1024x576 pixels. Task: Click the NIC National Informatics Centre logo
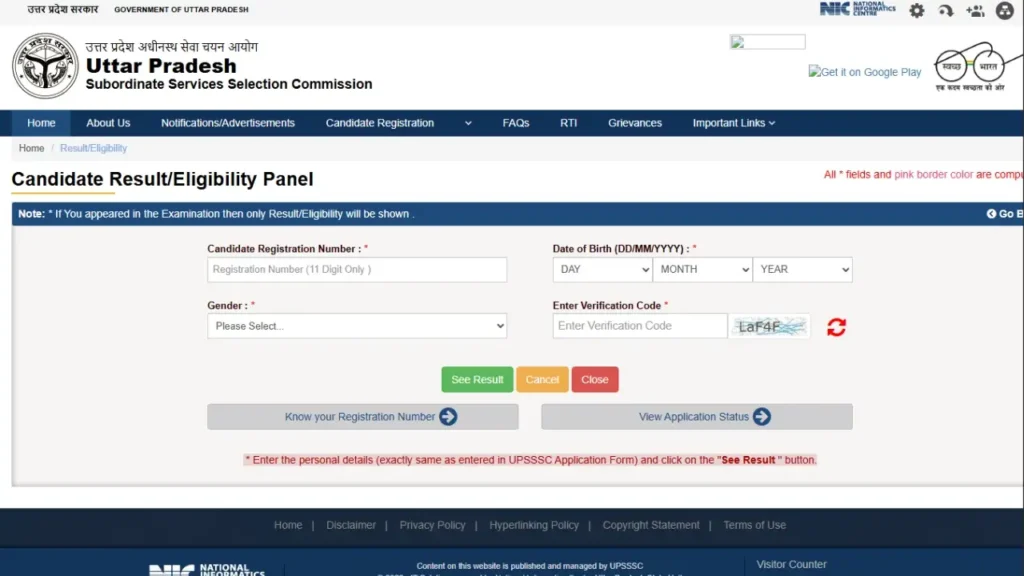click(x=858, y=9)
